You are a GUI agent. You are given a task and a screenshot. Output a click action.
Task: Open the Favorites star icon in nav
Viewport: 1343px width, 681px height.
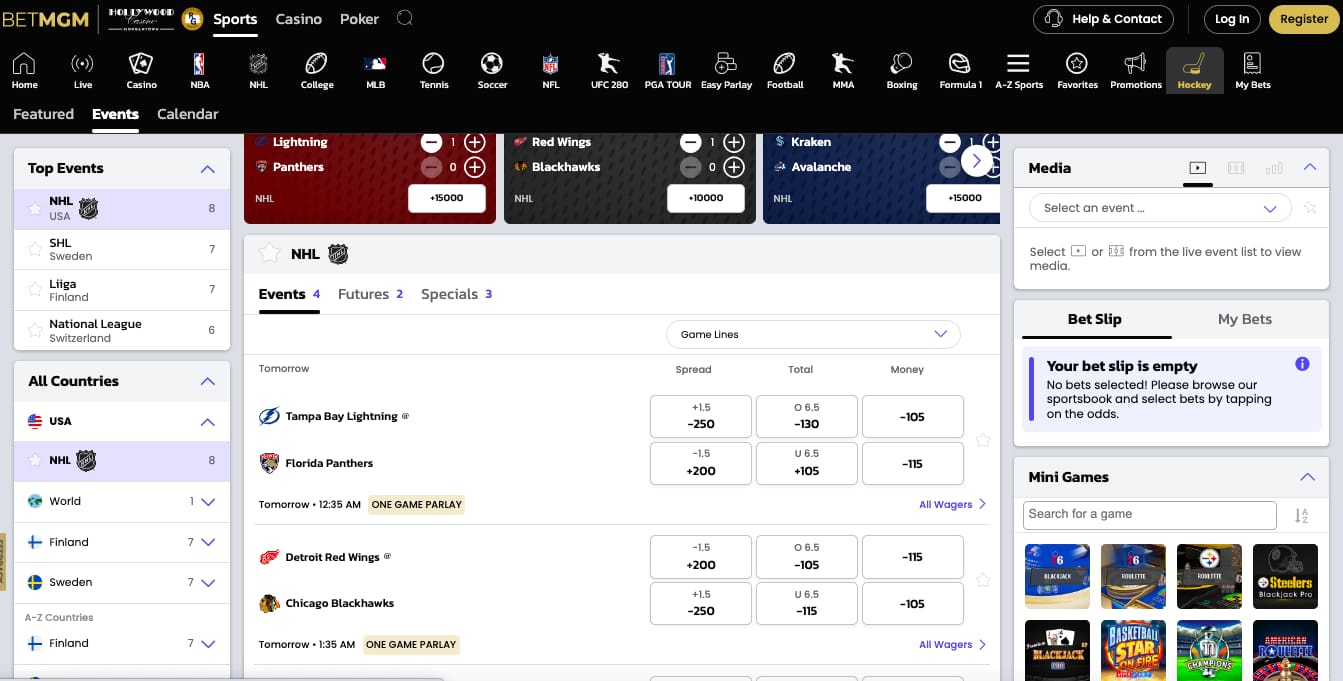tap(1077, 70)
